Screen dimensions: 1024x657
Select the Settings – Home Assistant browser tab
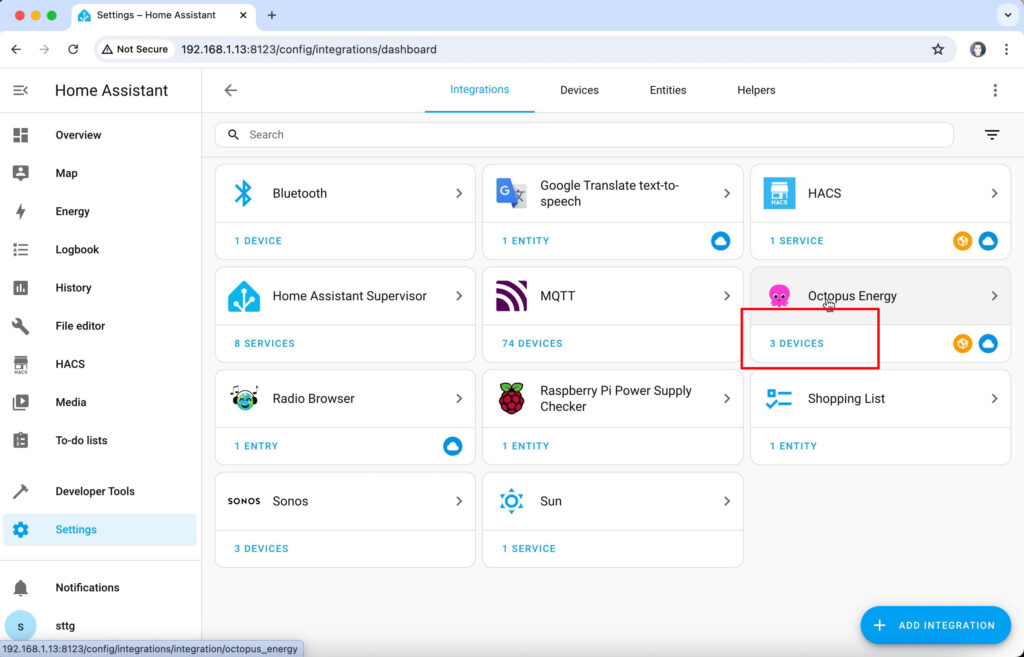[x=163, y=15]
